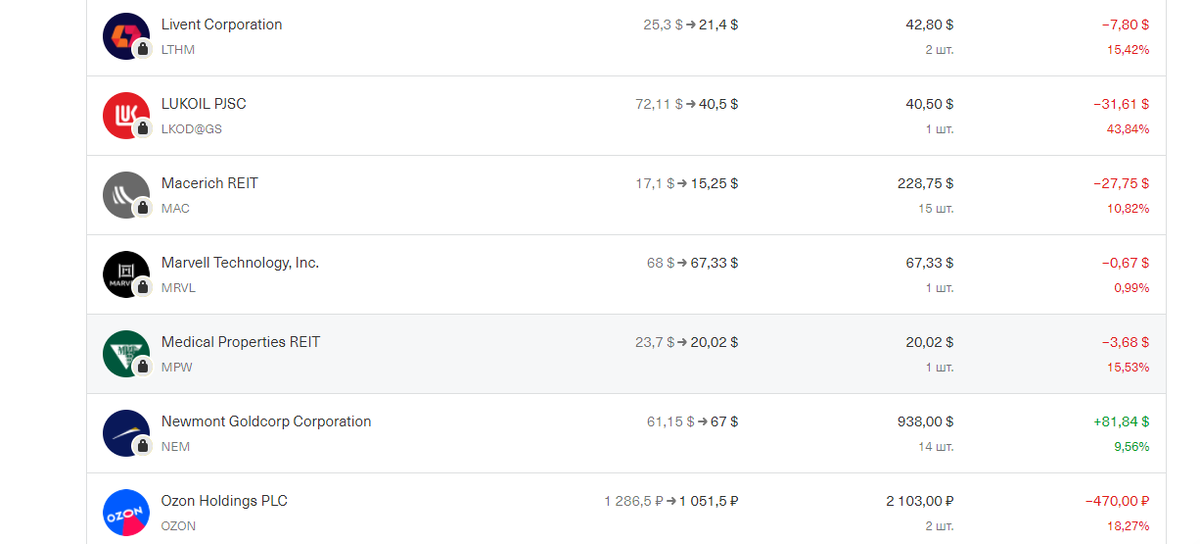This screenshot has height=544, width=1200.
Task: Click the lock badge on LUKOIL logo
Action: [143, 128]
